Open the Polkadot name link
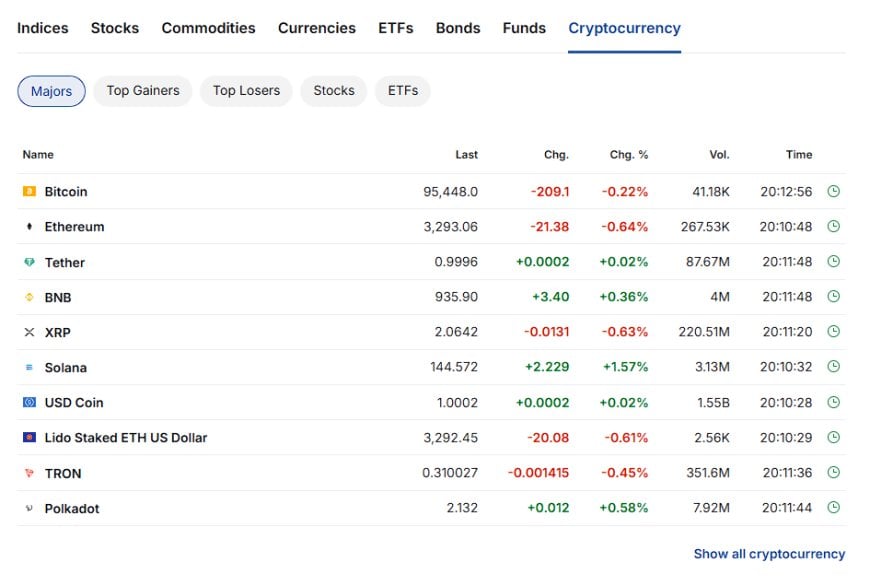The width and height of the screenshot is (870, 586). point(72,508)
